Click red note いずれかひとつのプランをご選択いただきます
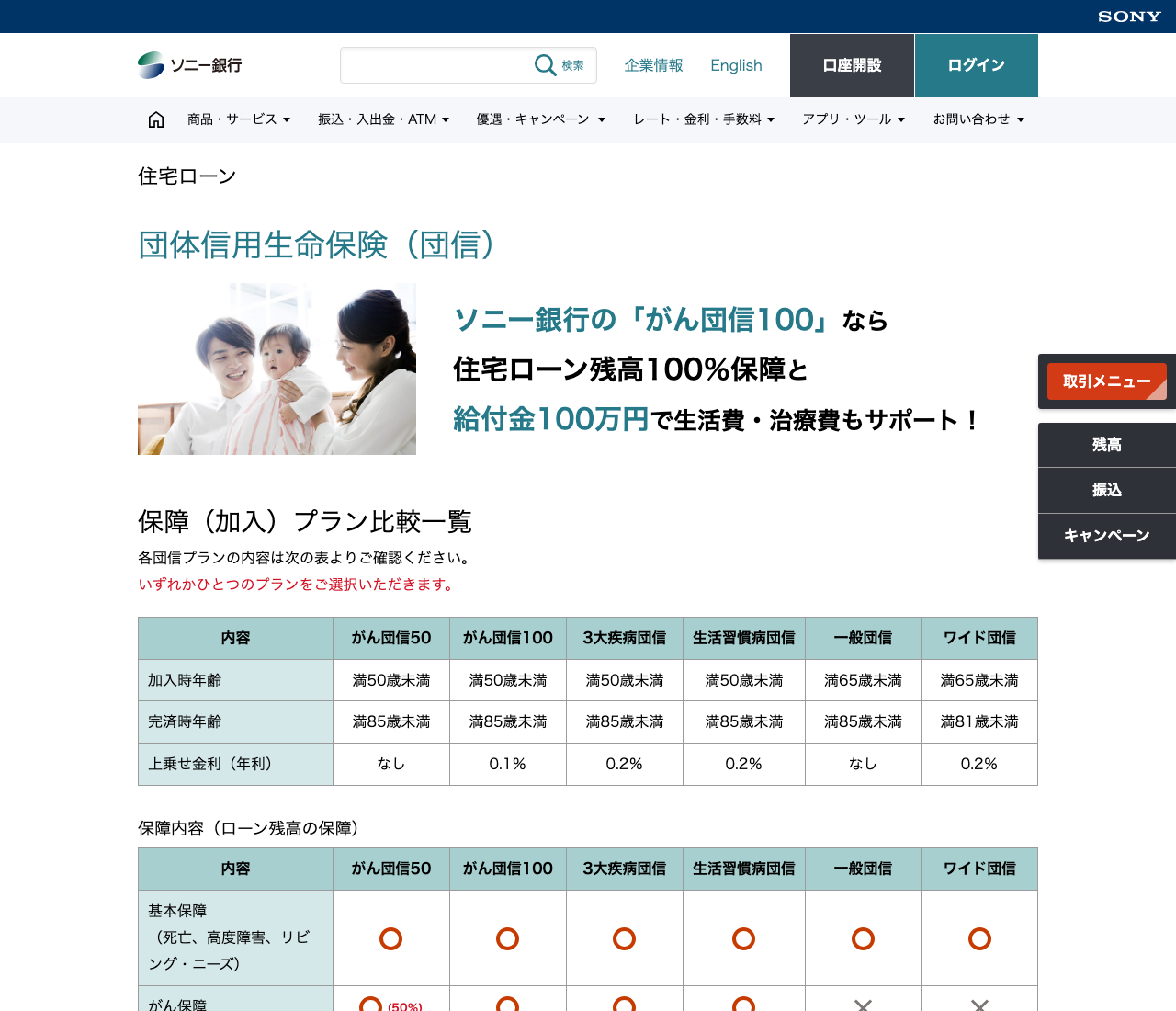 pyautogui.click(x=296, y=585)
